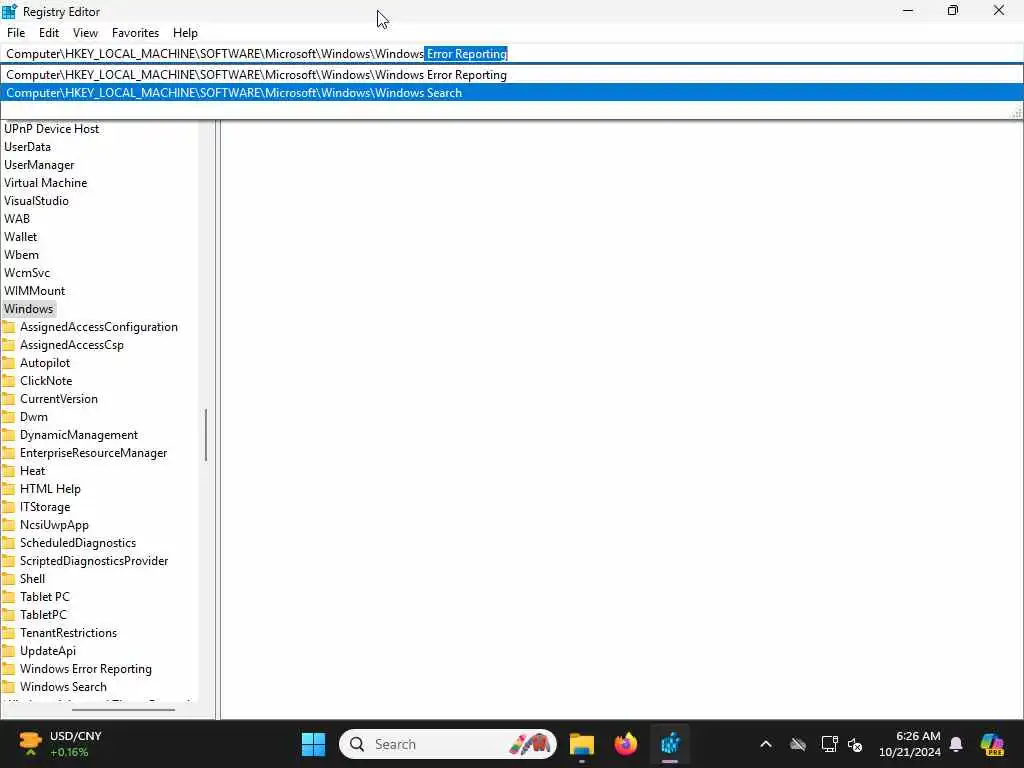Click the registry path address bar
This screenshot has height=768, width=1024.
(512, 54)
